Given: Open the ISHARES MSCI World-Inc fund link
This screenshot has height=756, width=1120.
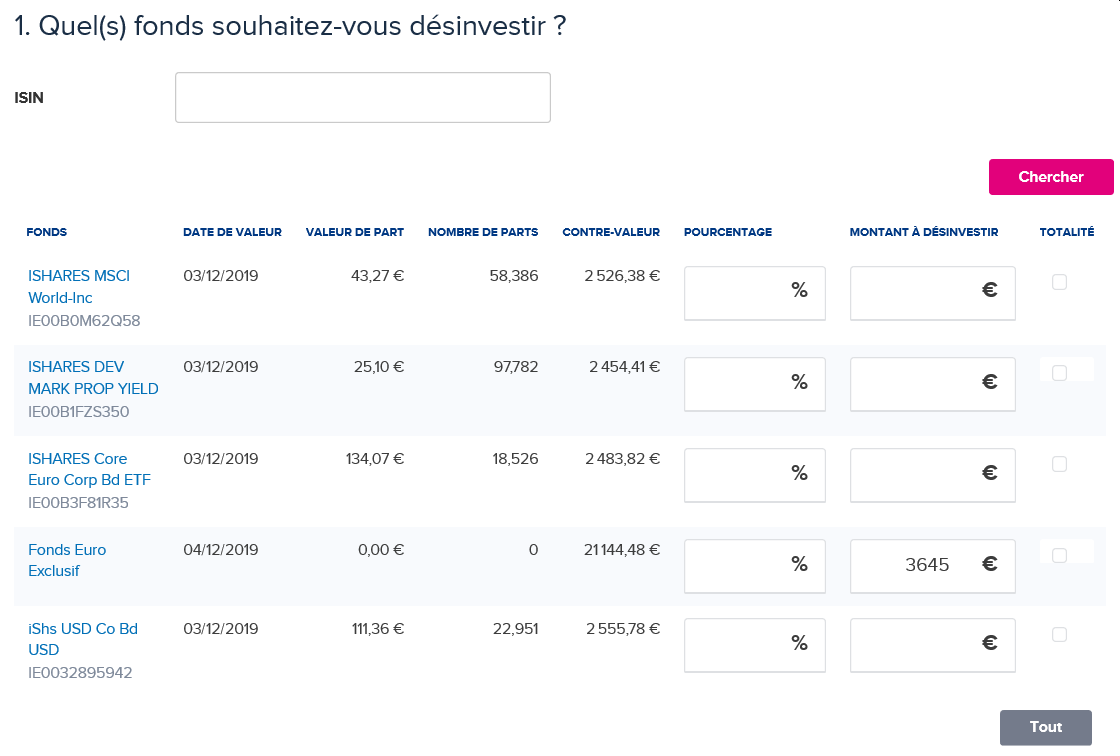Looking at the screenshot, I should pyautogui.click(x=79, y=286).
